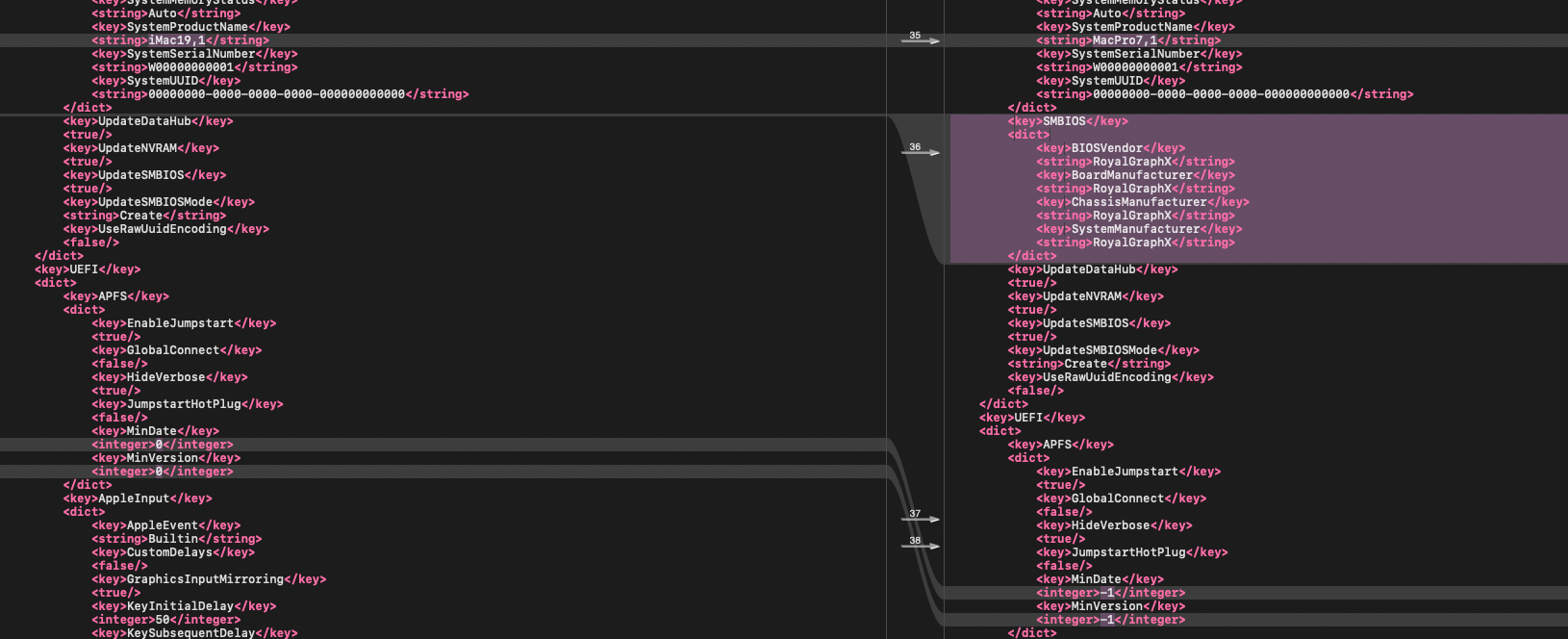Click the UEFI key in the right pane
The height and width of the screenshot is (639, 1568).
[1032, 418]
